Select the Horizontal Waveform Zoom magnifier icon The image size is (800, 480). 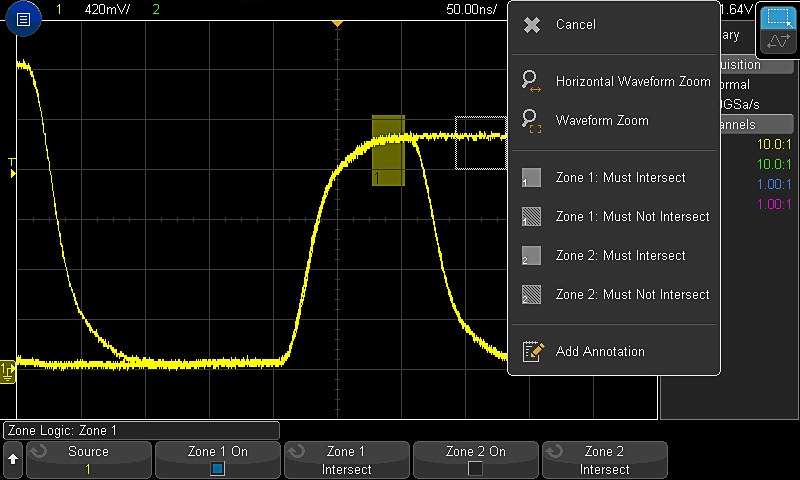(531, 81)
